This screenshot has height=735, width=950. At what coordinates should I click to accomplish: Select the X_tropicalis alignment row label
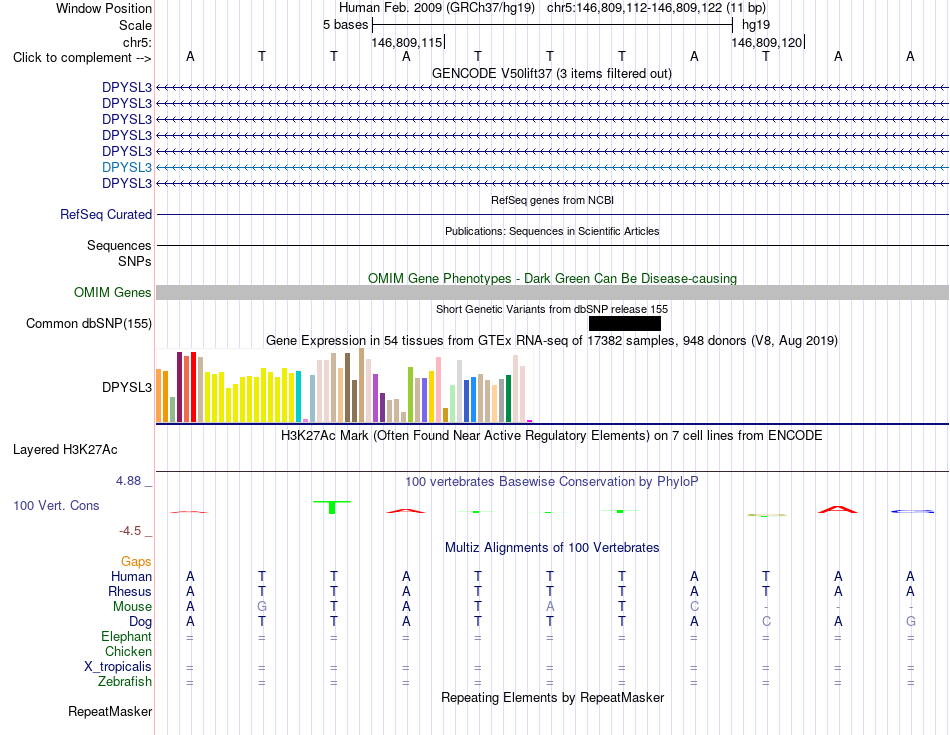coord(118,667)
